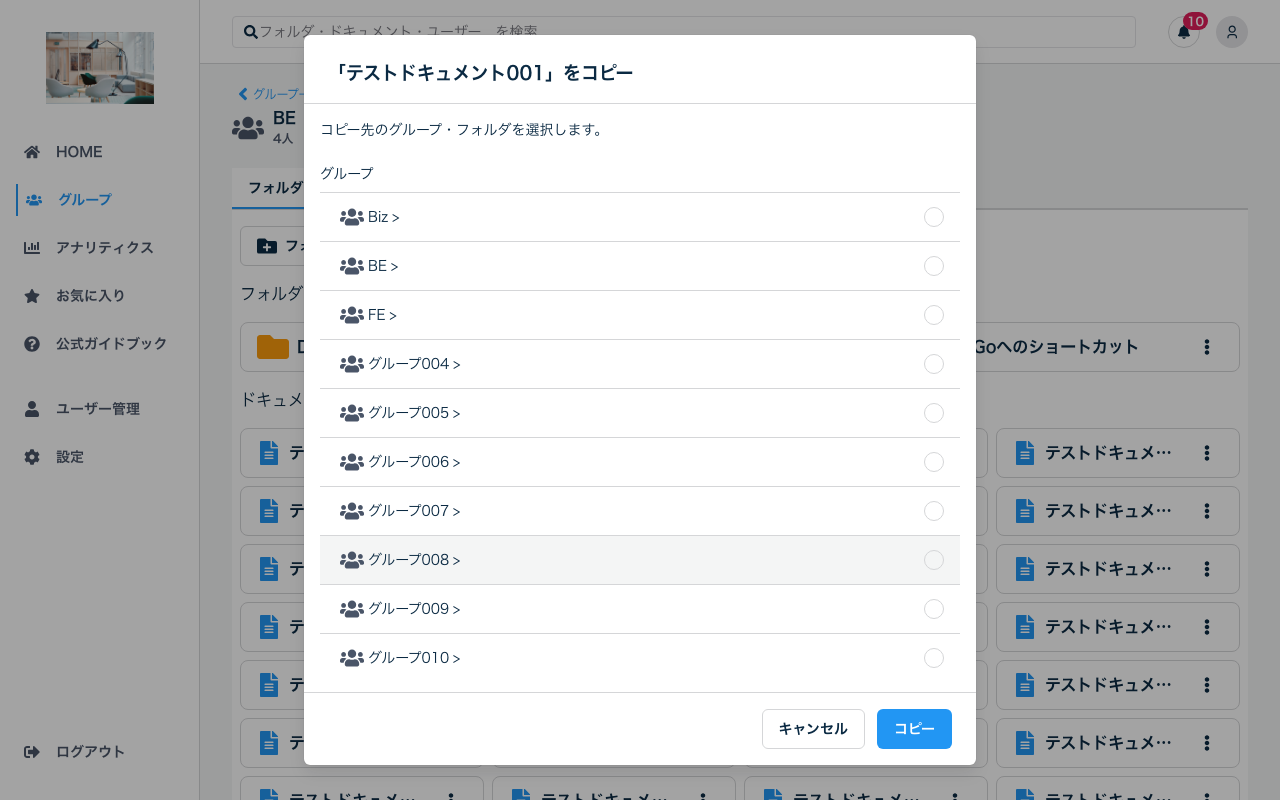1280x800 pixels.
Task: Expand the FE group to browse its folders
Action: [393, 315]
